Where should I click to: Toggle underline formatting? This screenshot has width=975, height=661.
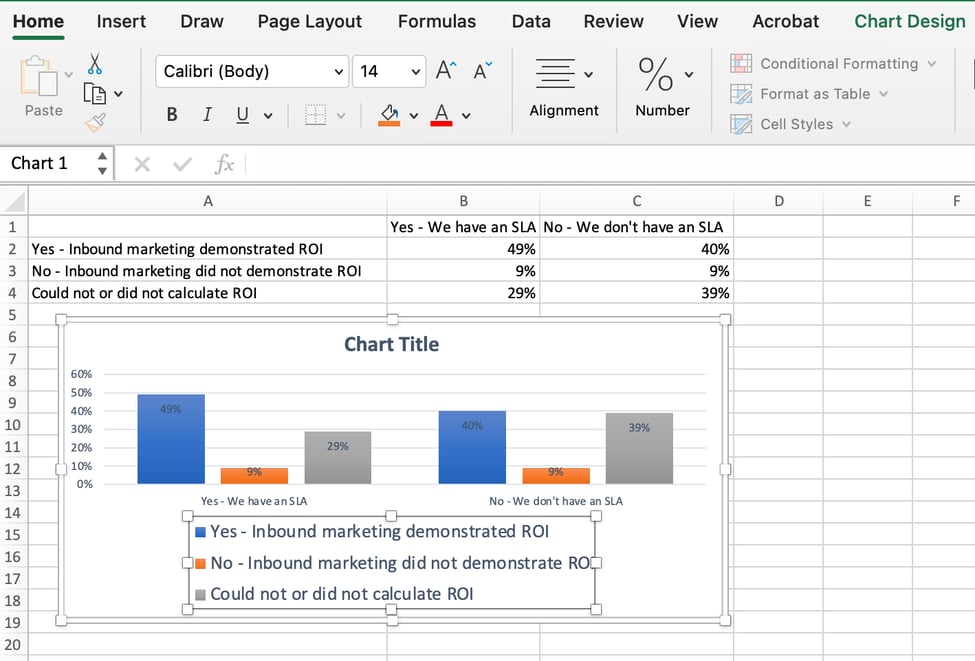[241, 114]
